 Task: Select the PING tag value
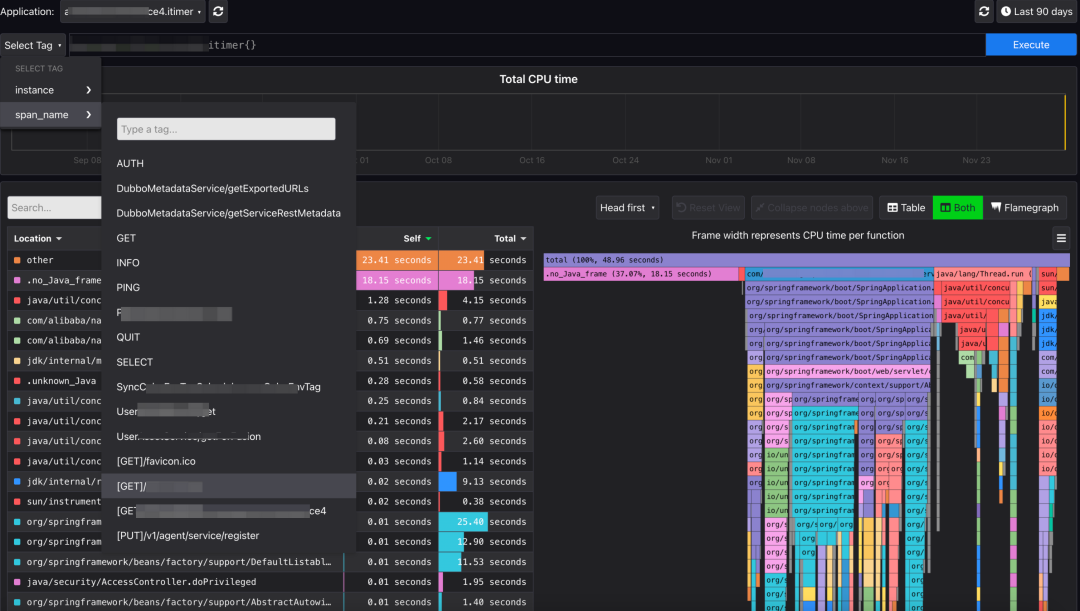[229, 288]
